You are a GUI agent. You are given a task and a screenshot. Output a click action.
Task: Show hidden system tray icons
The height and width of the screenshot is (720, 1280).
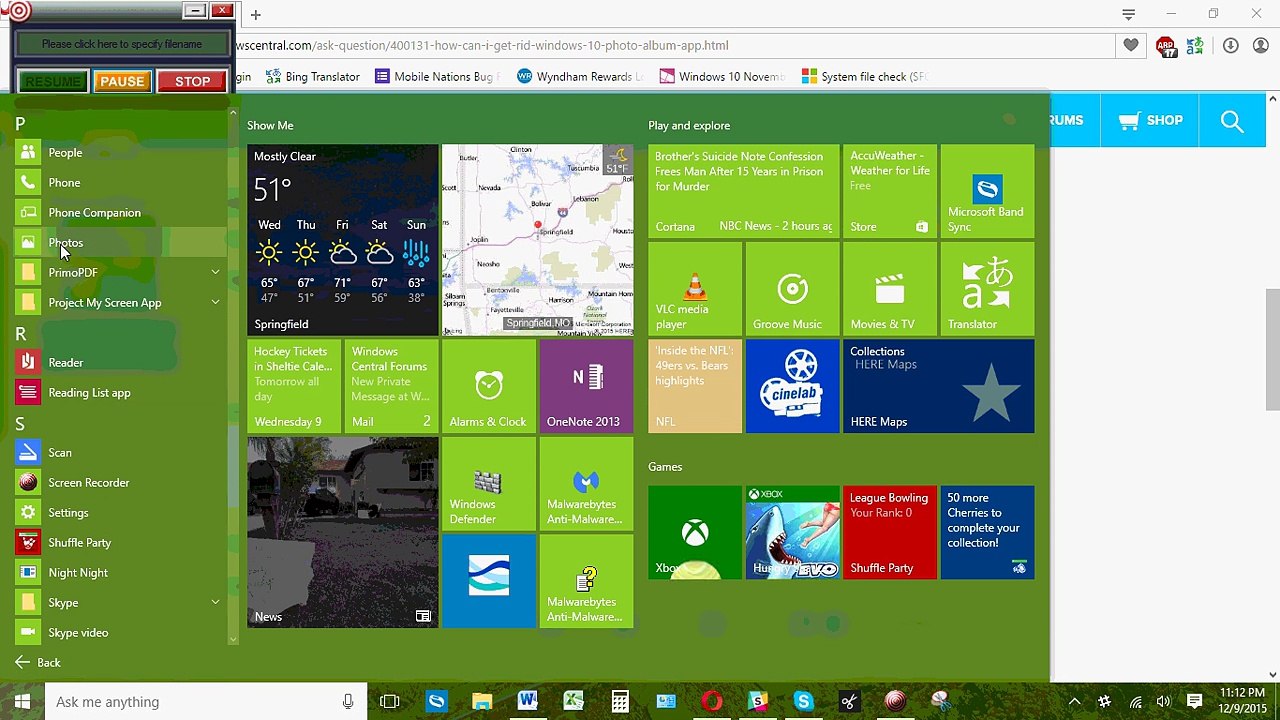1074,701
